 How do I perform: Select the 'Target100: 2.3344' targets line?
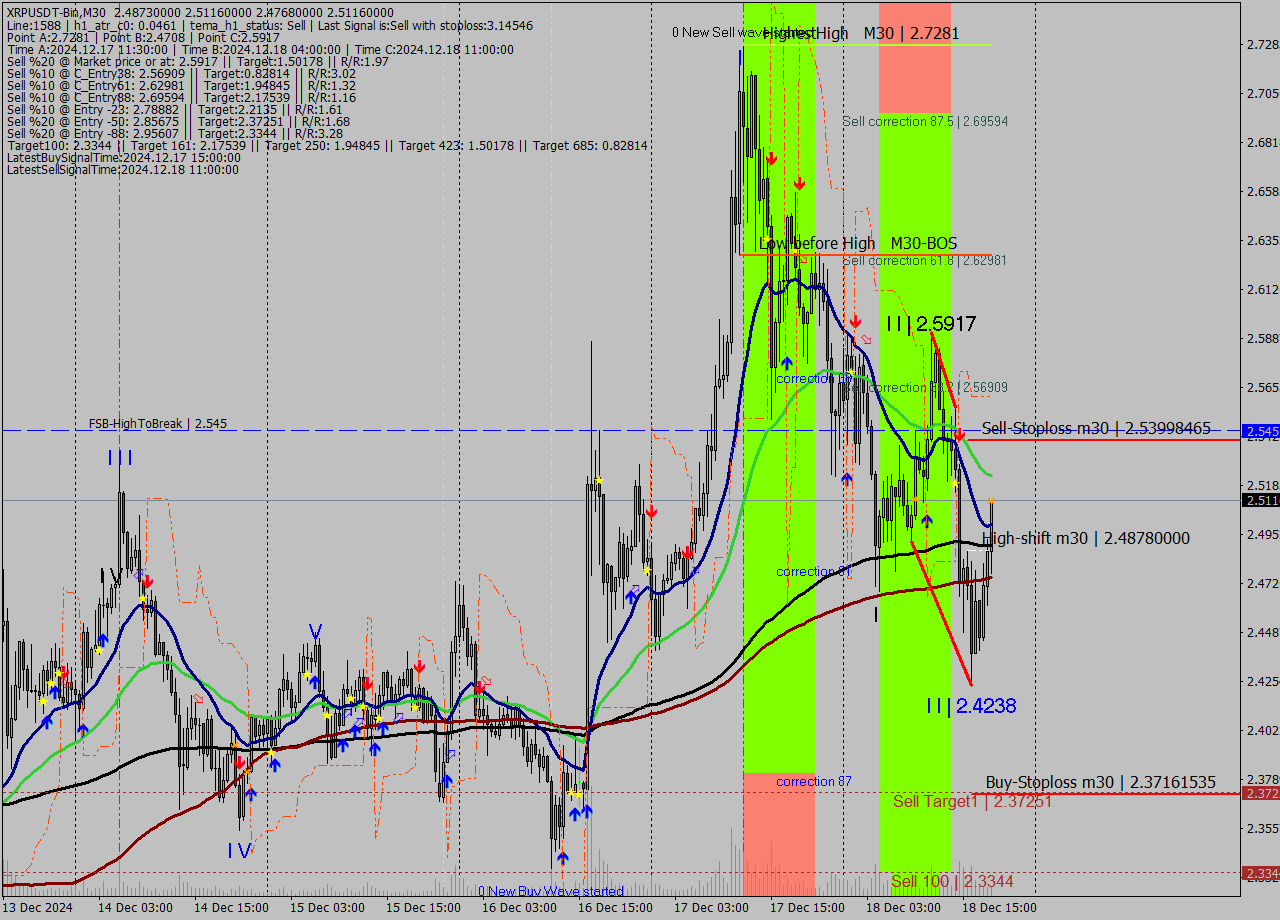(327, 145)
